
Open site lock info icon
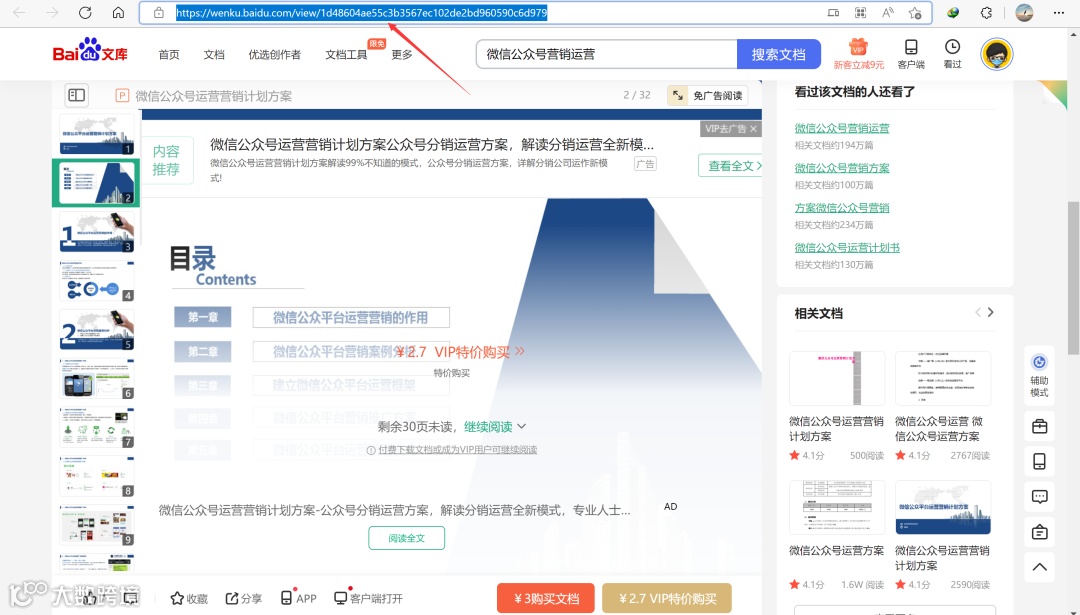[x=159, y=12]
